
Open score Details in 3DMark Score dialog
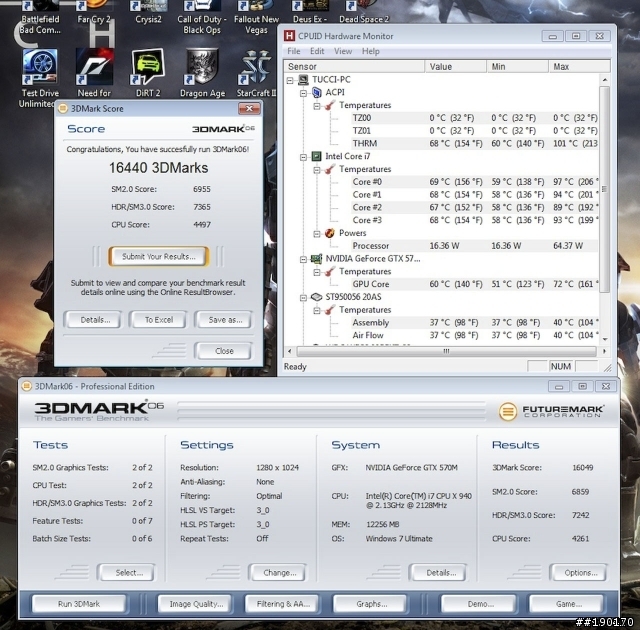point(95,319)
